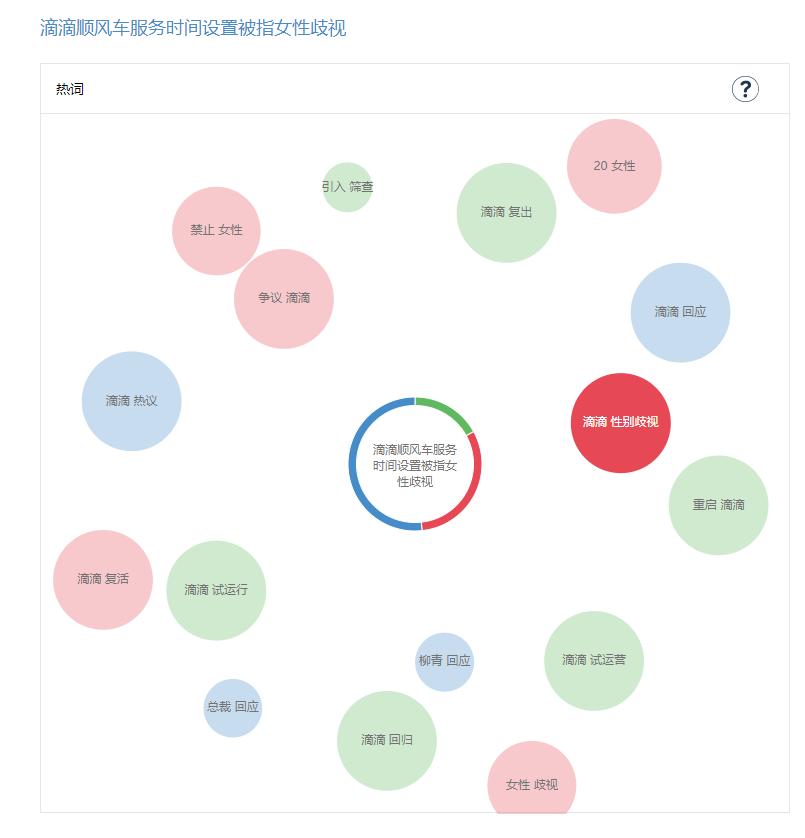Viewport: 805px width, 838px height.
Task: Choose the 禁止 女性 pink bubble
Action: coord(216,230)
